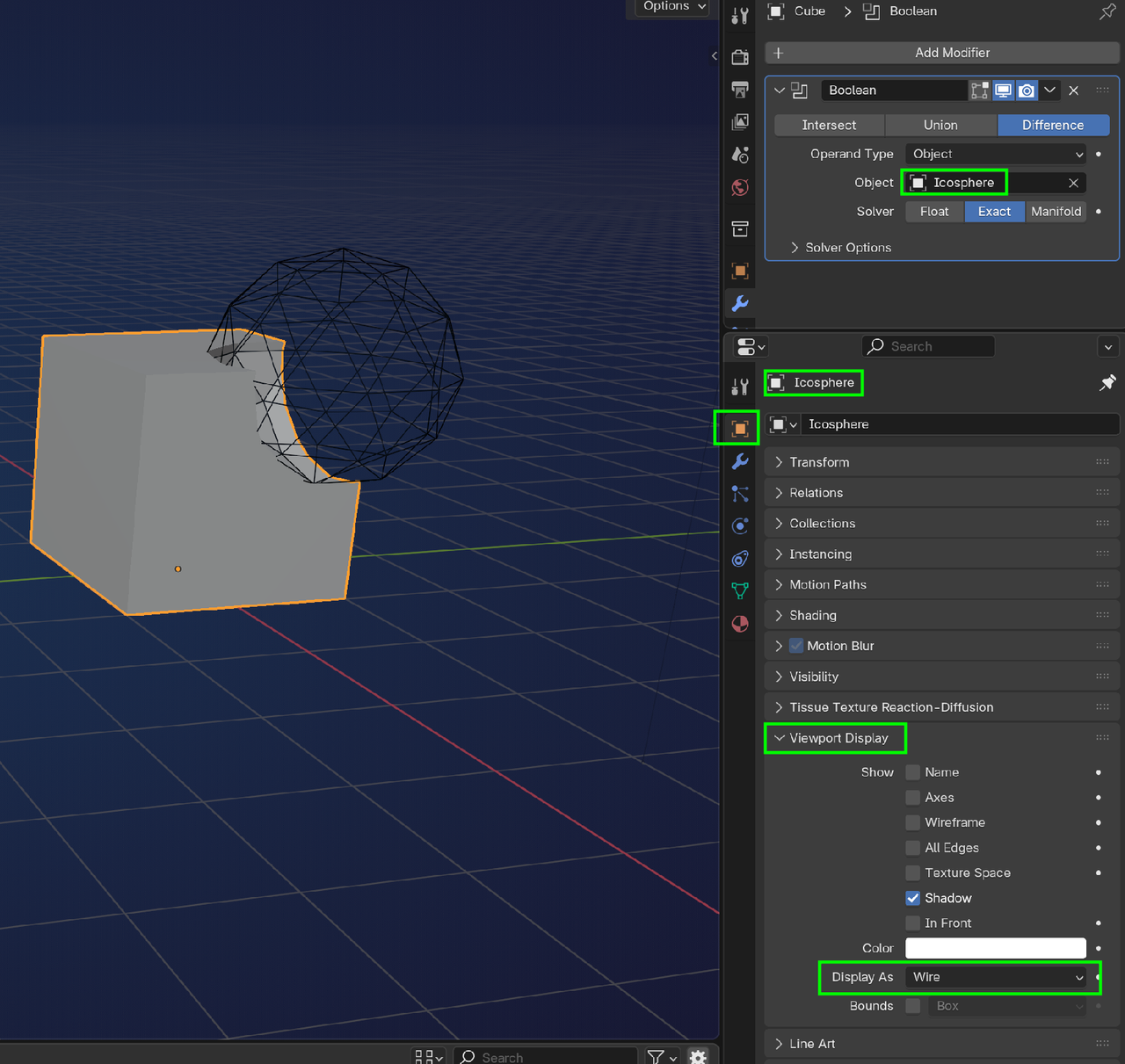Viewport: 1125px width, 1064px height.
Task: Toggle Boolean modifier edit mode display icon
Action: coord(980,90)
